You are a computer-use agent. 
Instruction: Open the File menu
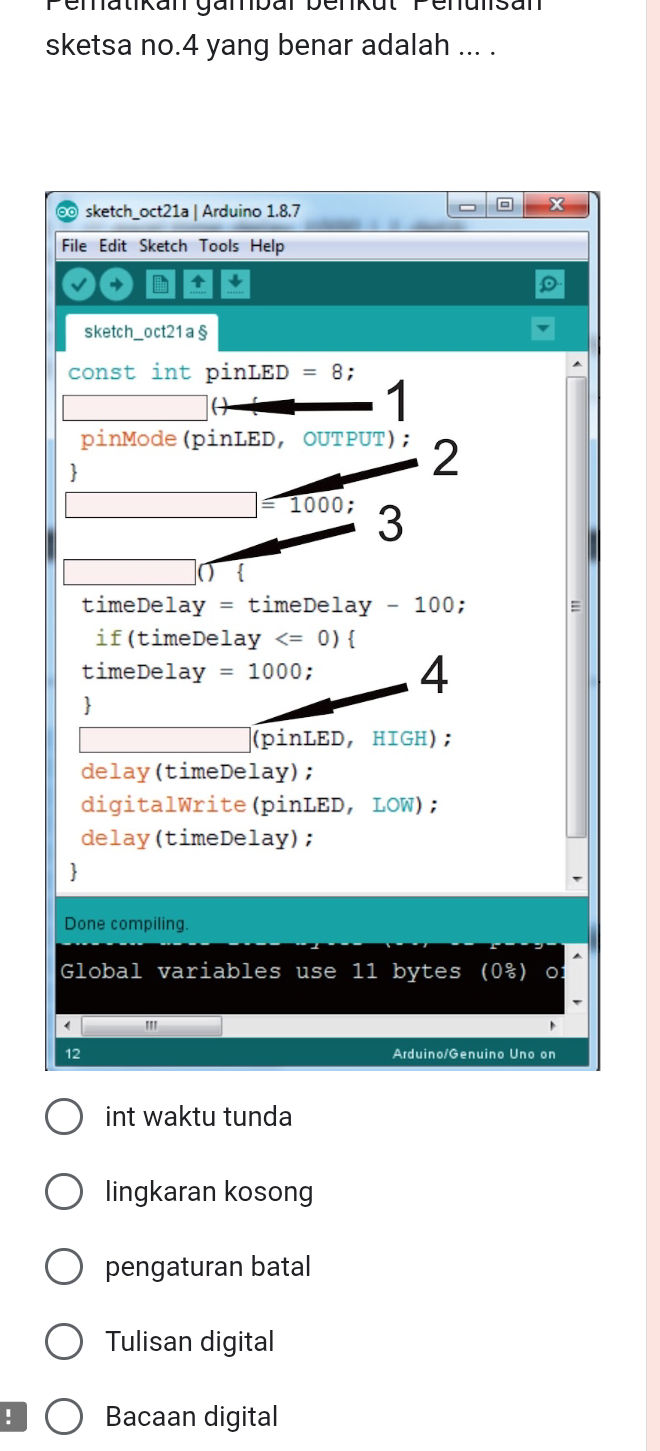(74, 246)
